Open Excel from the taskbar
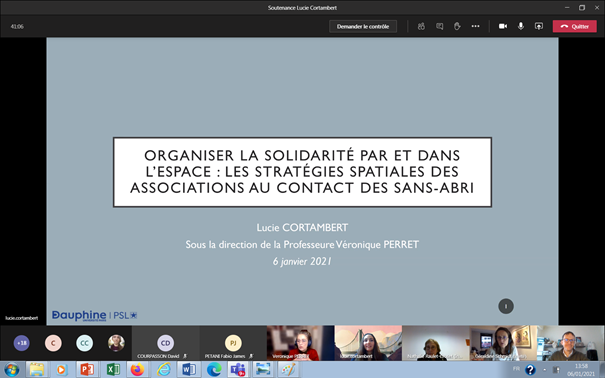 [113, 370]
